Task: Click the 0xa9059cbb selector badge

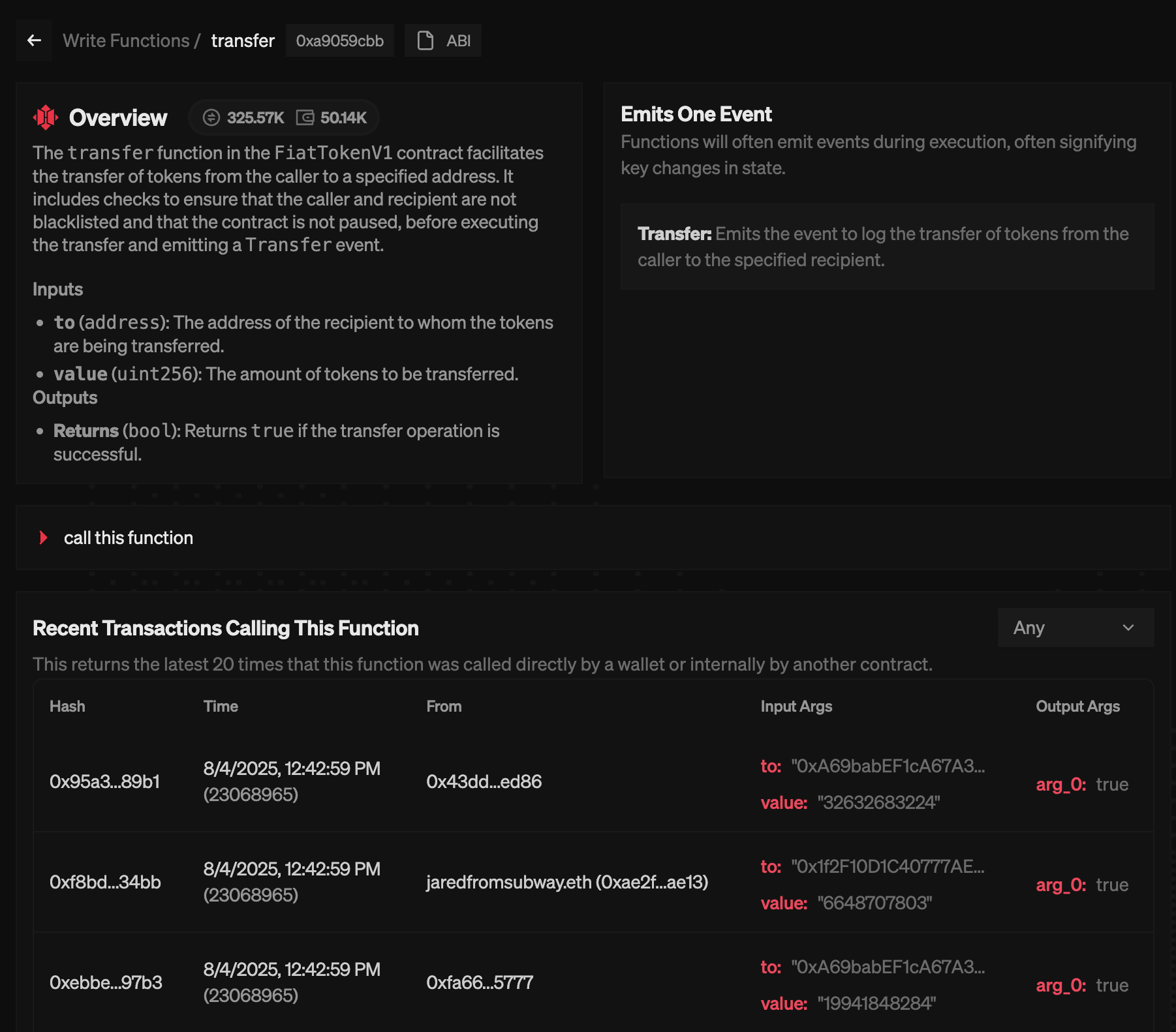Action: [339, 40]
